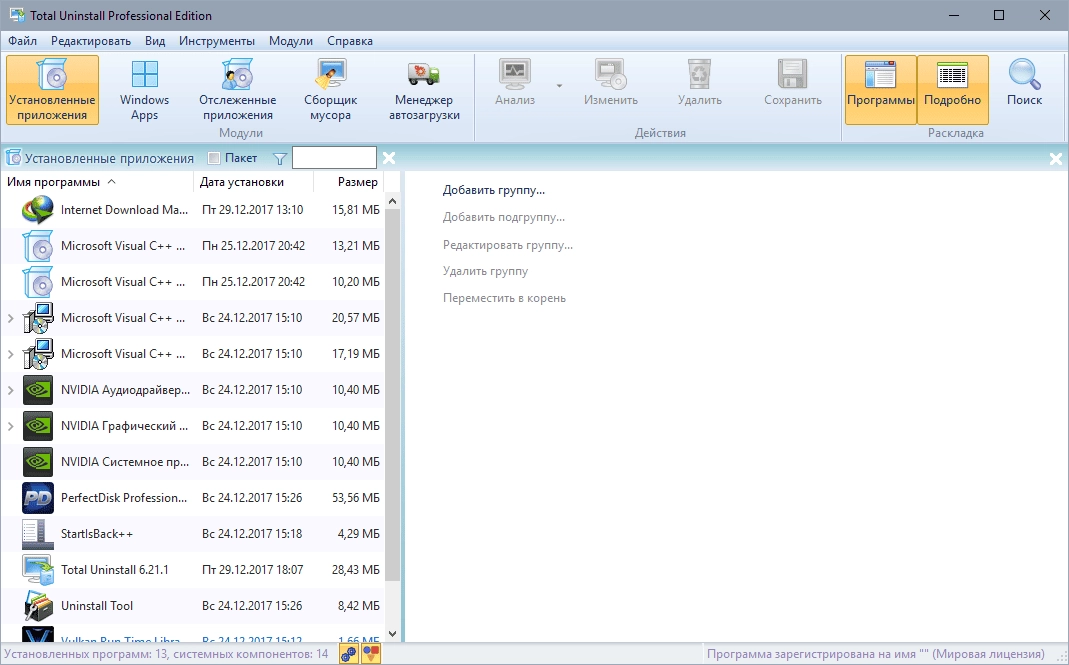This screenshot has width=1069, height=665.
Task: Open the Установленные приложения module
Action: point(52,90)
